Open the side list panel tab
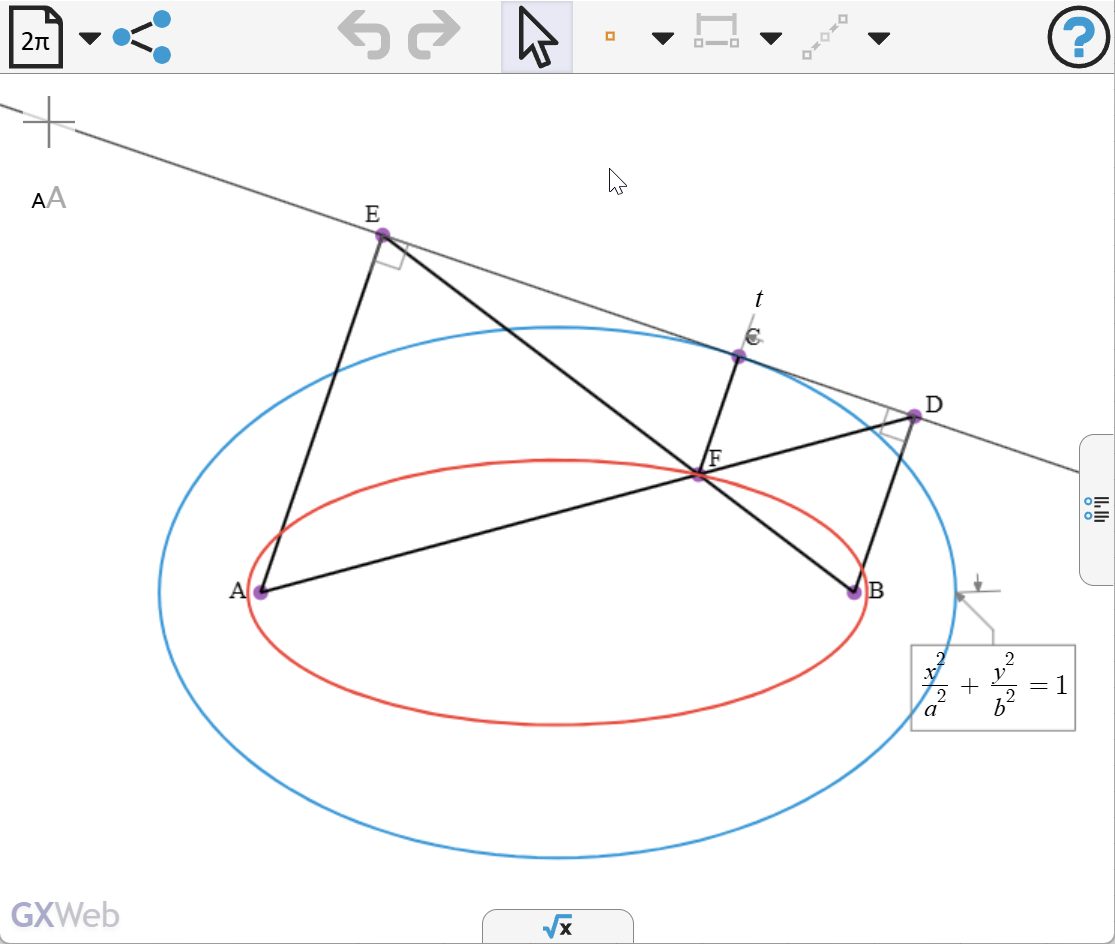The height and width of the screenshot is (944, 1115). [x=1097, y=510]
